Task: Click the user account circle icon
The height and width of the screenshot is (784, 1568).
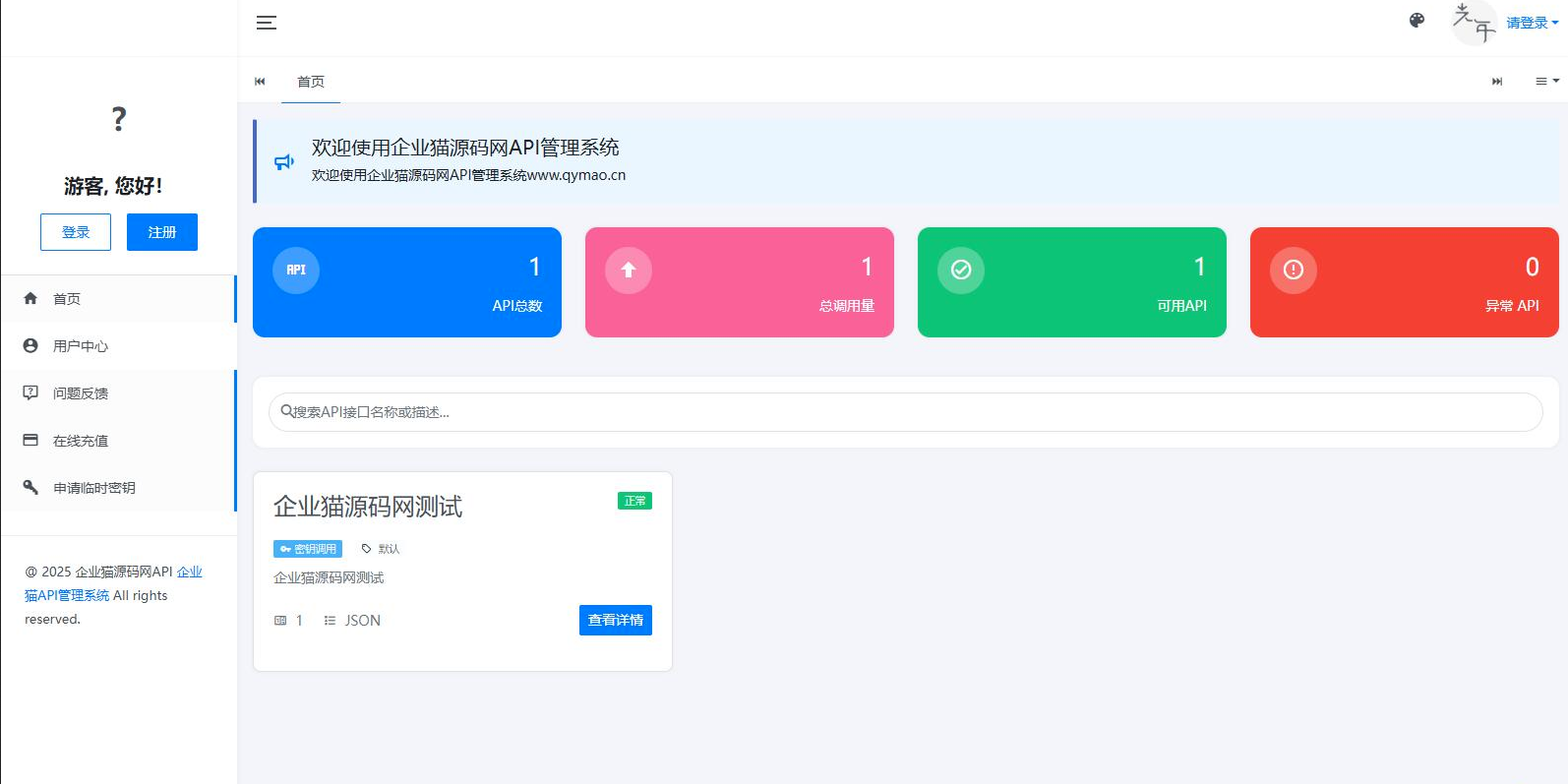Action: (x=30, y=345)
